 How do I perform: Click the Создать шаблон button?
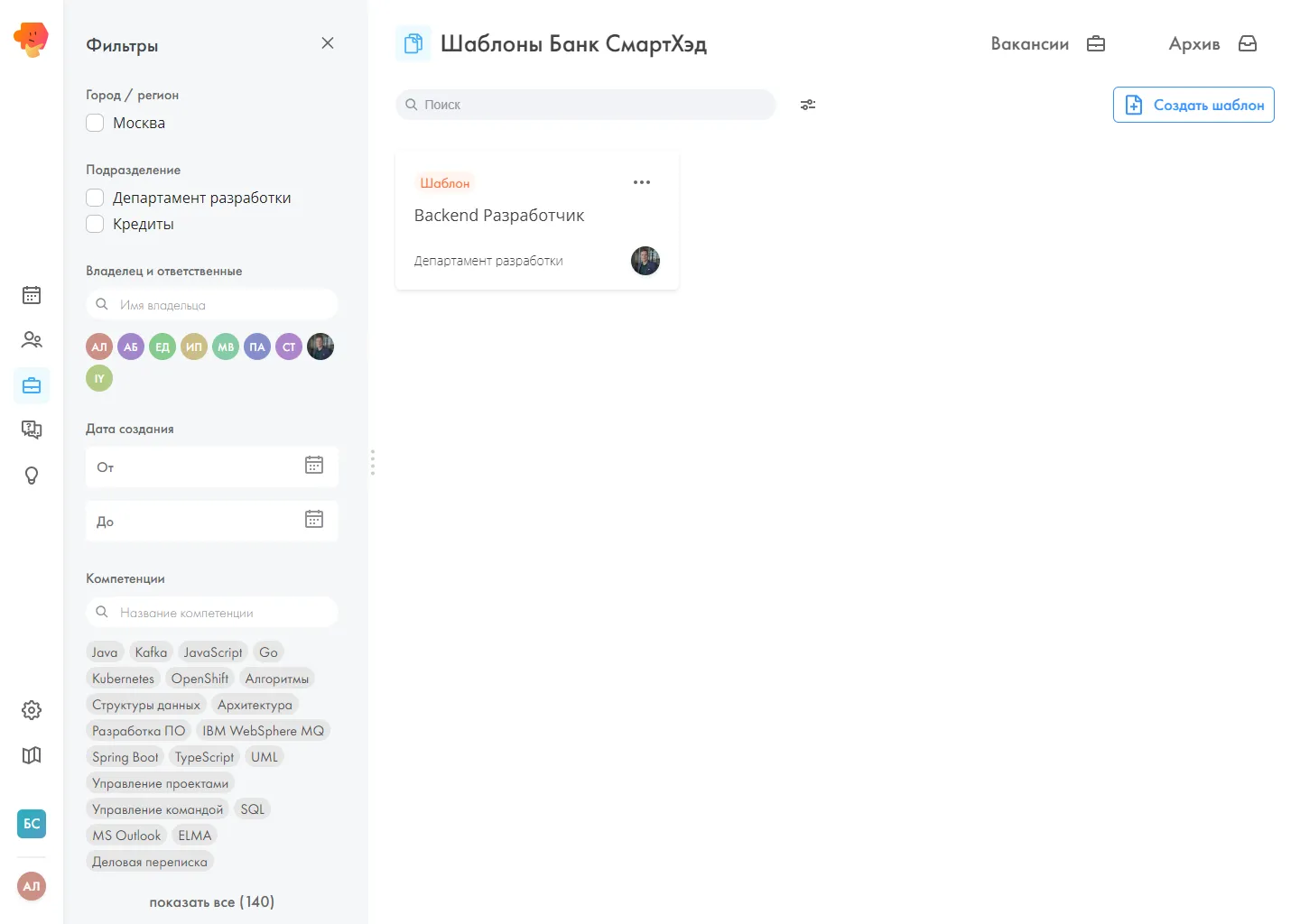[1193, 105]
